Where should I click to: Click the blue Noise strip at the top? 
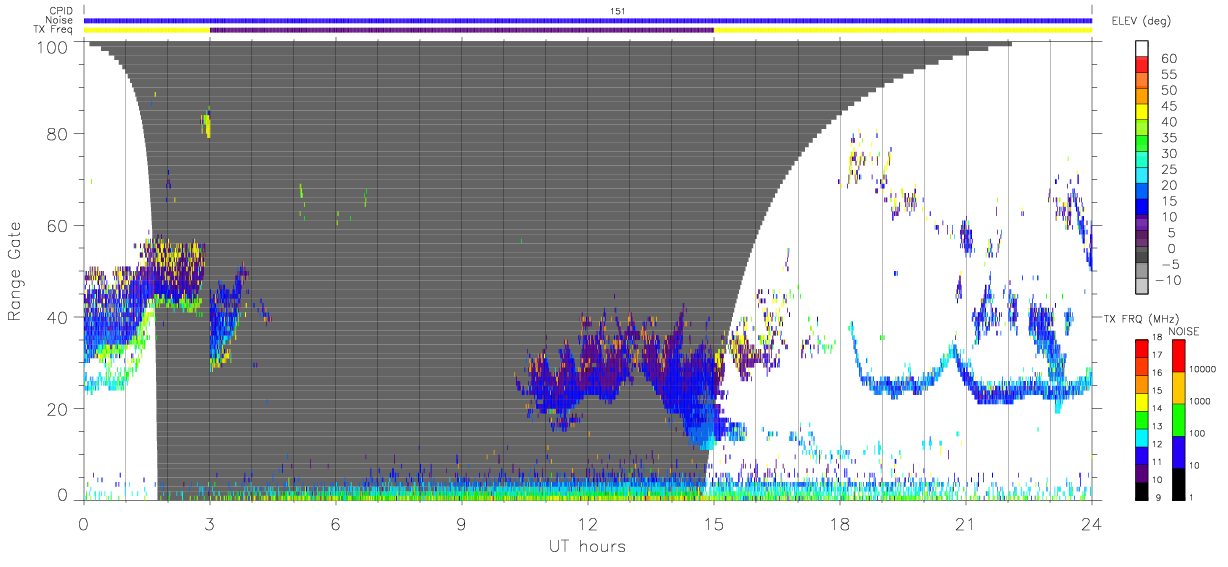[587, 20]
